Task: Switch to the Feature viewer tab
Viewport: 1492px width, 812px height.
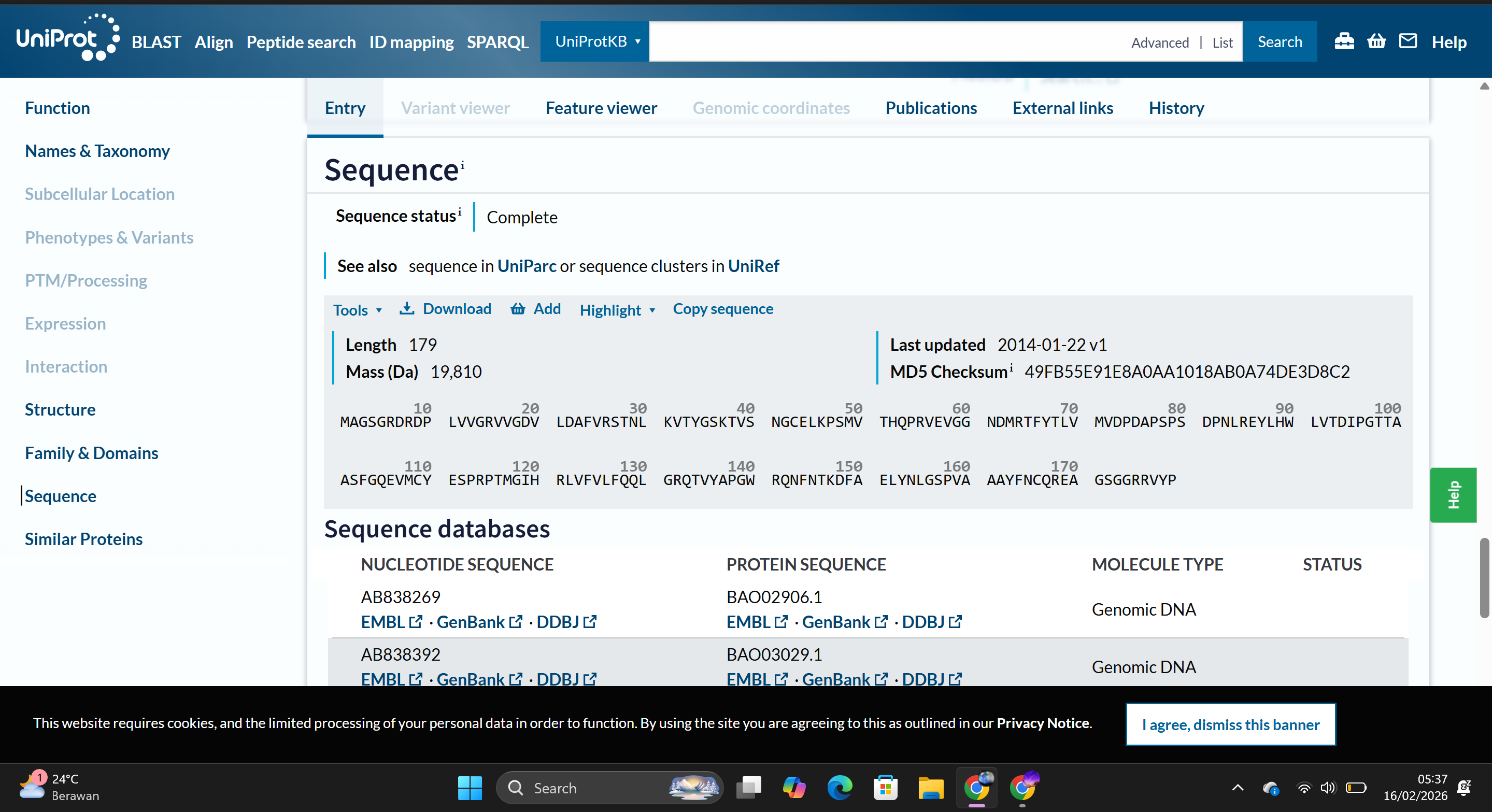Action: tap(601, 108)
